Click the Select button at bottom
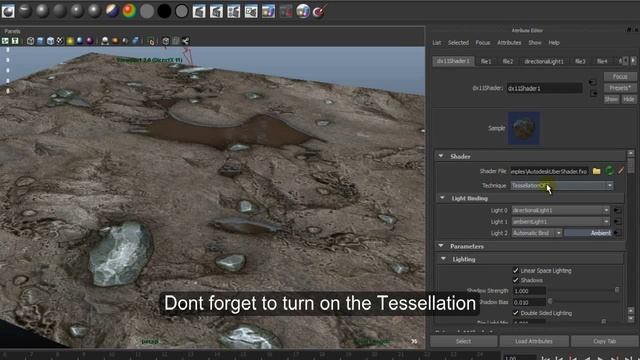Viewport: 640px width, 360px height. tap(463, 341)
